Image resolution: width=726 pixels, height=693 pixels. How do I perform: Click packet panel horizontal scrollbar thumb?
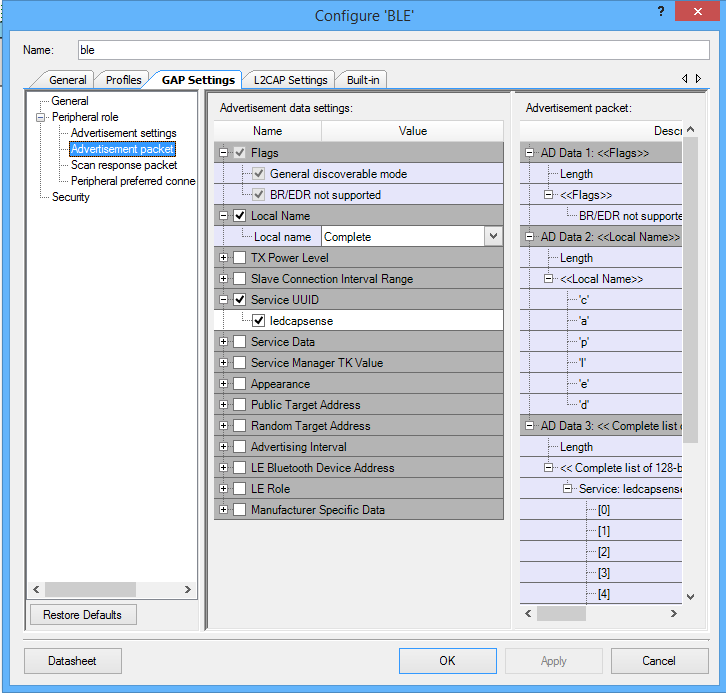(x=561, y=613)
